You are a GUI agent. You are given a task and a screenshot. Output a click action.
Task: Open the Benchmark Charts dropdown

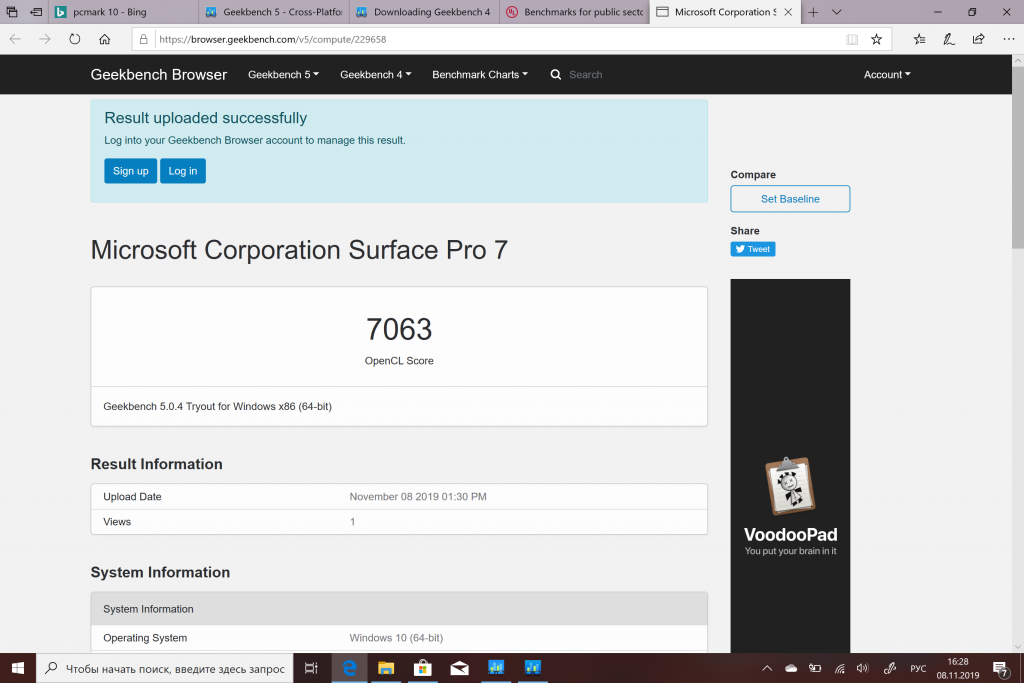click(480, 75)
